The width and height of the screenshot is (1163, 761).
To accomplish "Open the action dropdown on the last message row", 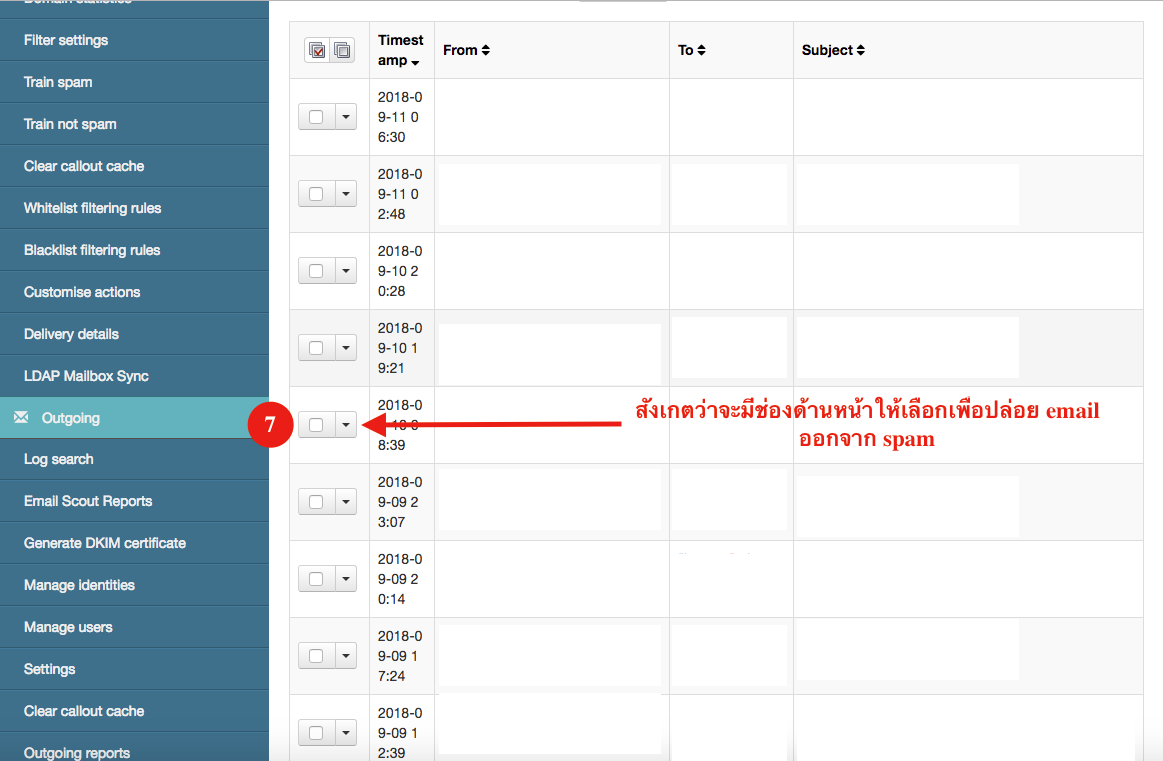I will pos(346,732).
